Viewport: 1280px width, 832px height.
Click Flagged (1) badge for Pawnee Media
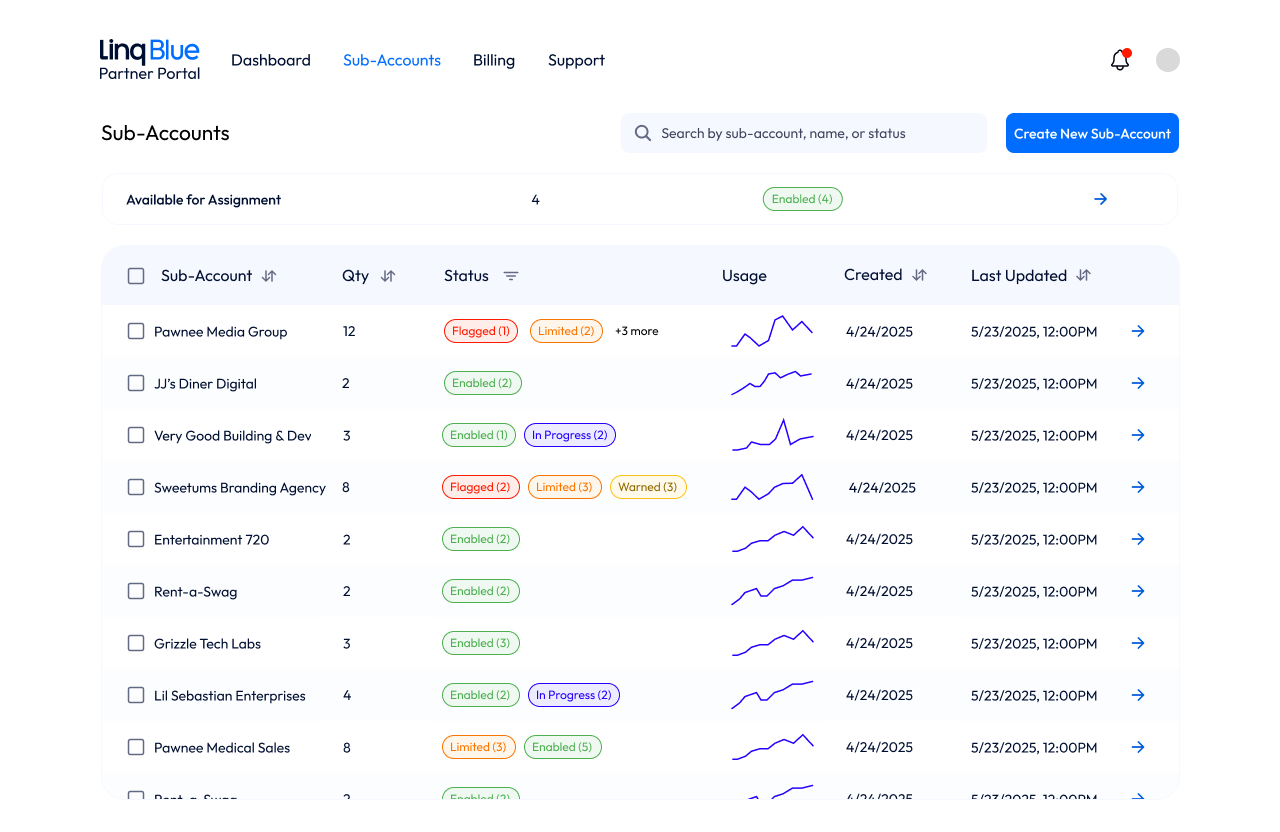[x=481, y=331]
